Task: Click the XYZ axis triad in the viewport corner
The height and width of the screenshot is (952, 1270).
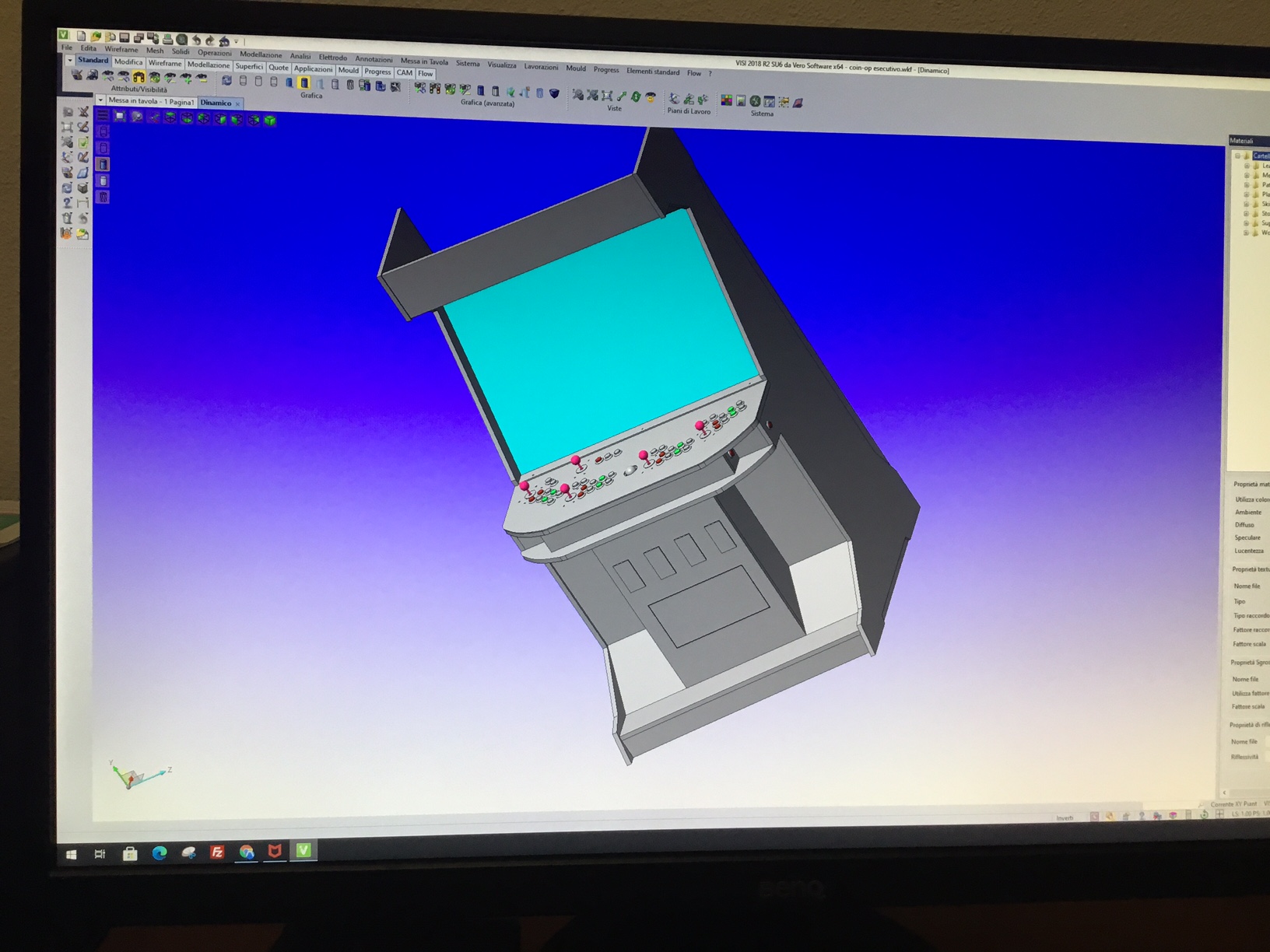Action: [x=139, y=774]
